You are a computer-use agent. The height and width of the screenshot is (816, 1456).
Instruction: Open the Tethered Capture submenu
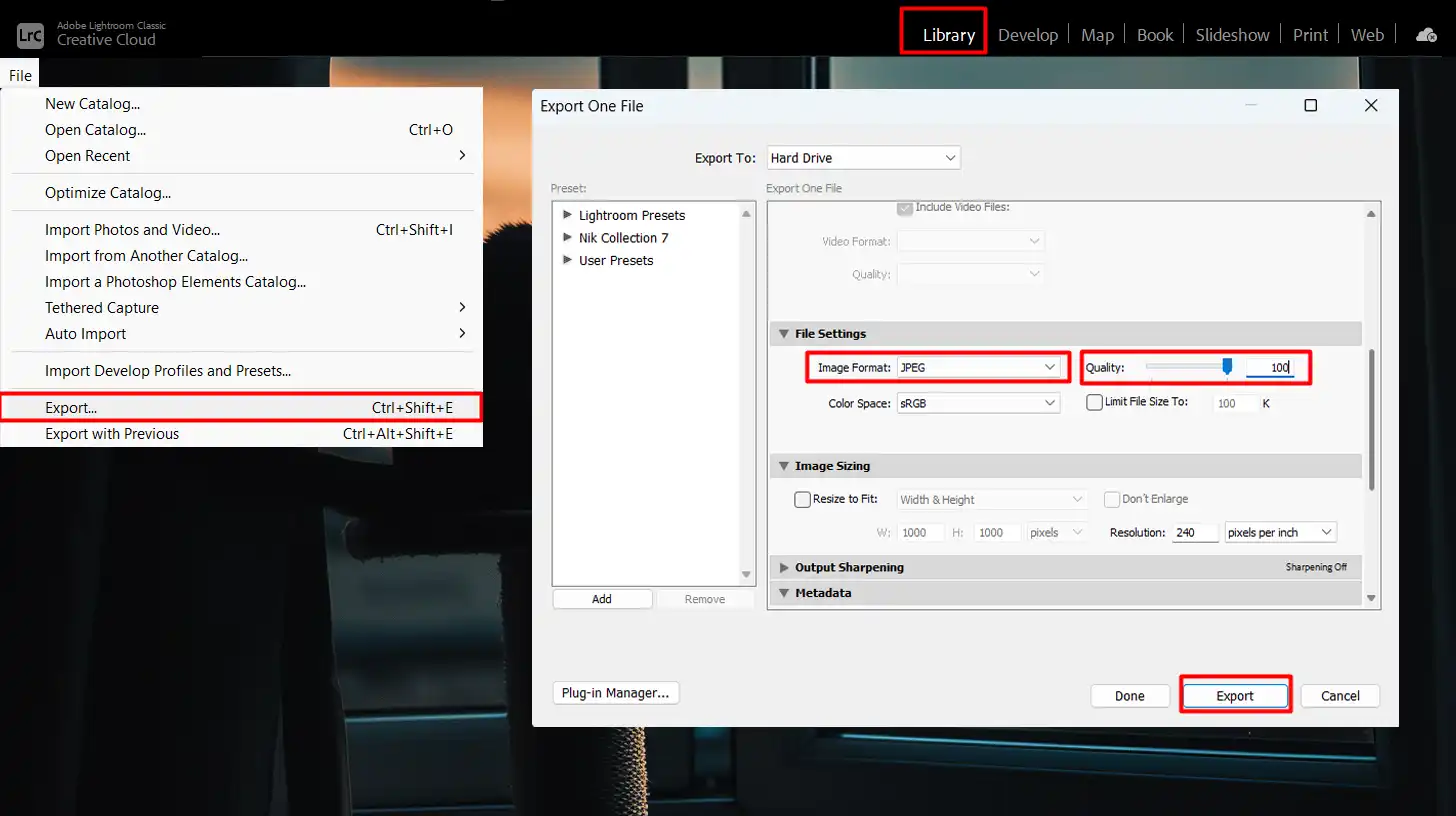pyautogui.click(x=241, y=308)
